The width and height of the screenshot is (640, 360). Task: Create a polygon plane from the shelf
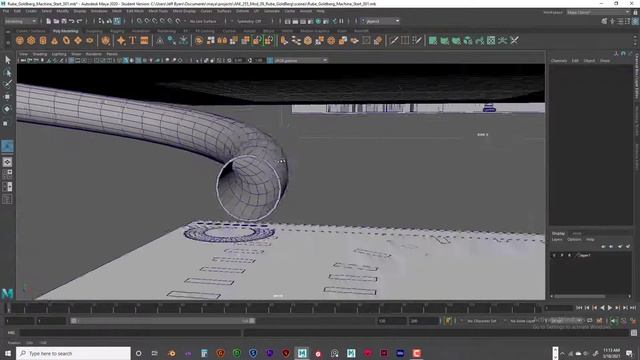pyautogui.click(x=78, y=40)
